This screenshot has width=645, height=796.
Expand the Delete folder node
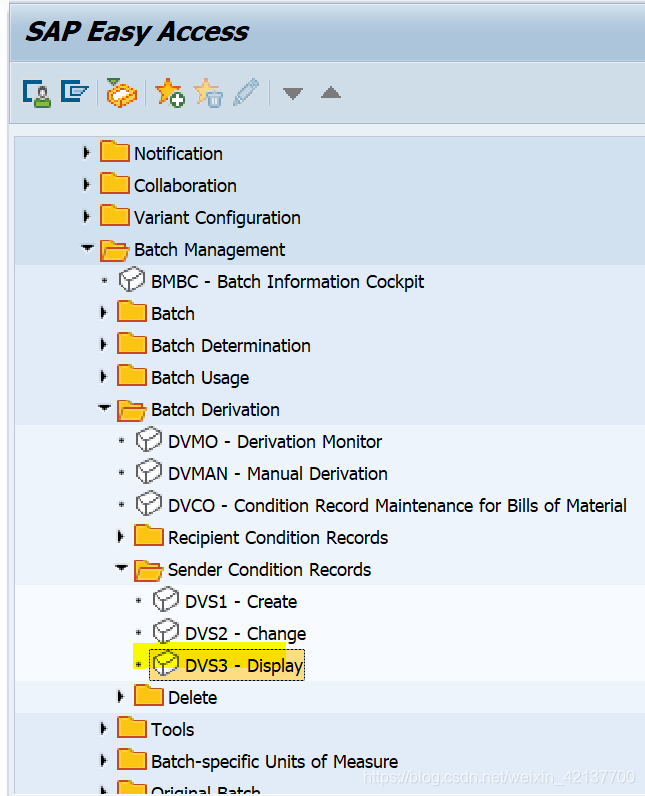120,696
